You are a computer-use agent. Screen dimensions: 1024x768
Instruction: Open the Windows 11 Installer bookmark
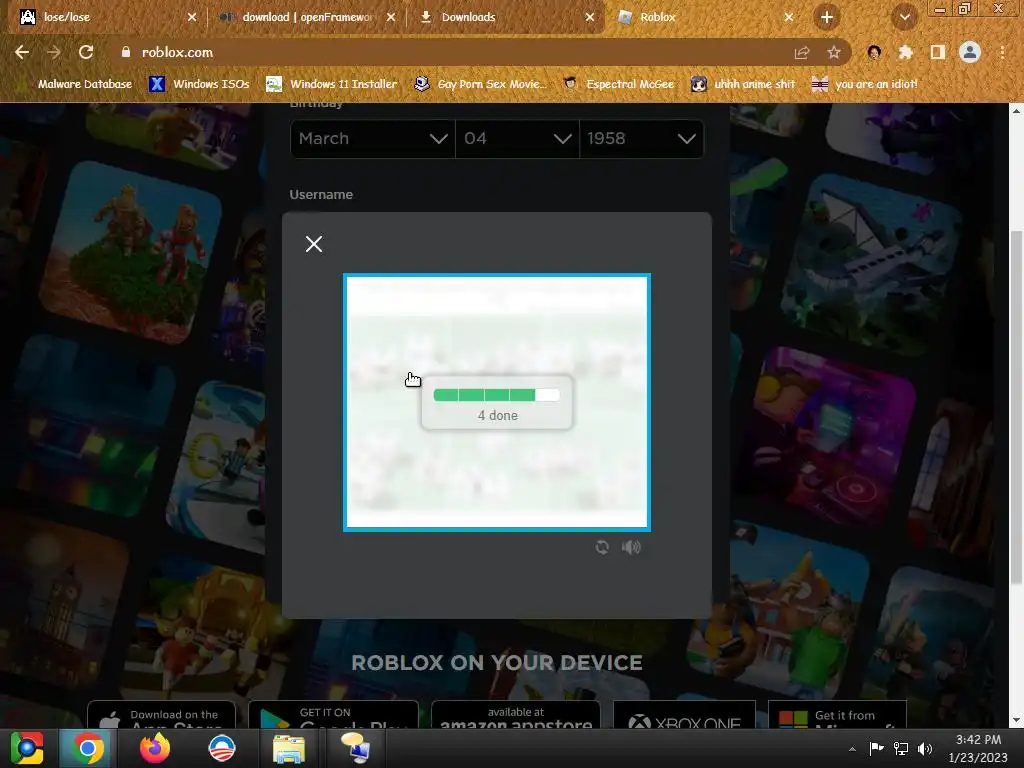[332, 84]
